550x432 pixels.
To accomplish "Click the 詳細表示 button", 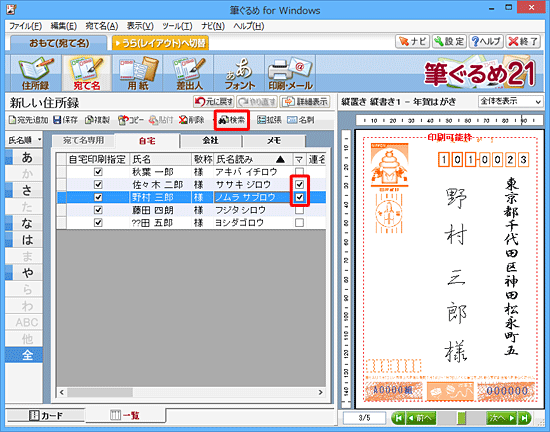I will coord(305,102).
